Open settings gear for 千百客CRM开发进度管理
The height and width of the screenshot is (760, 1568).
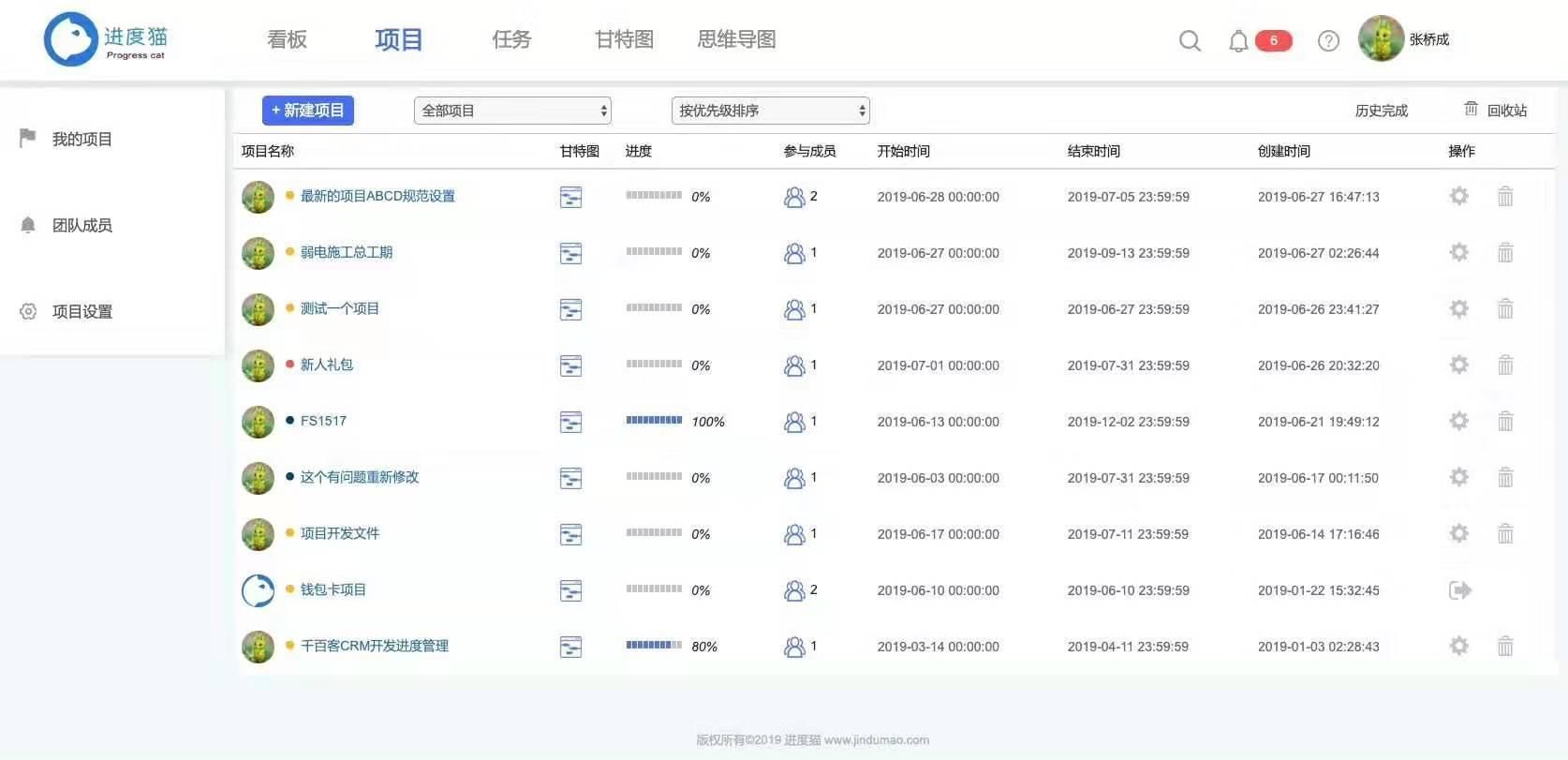coord(1459,646)
